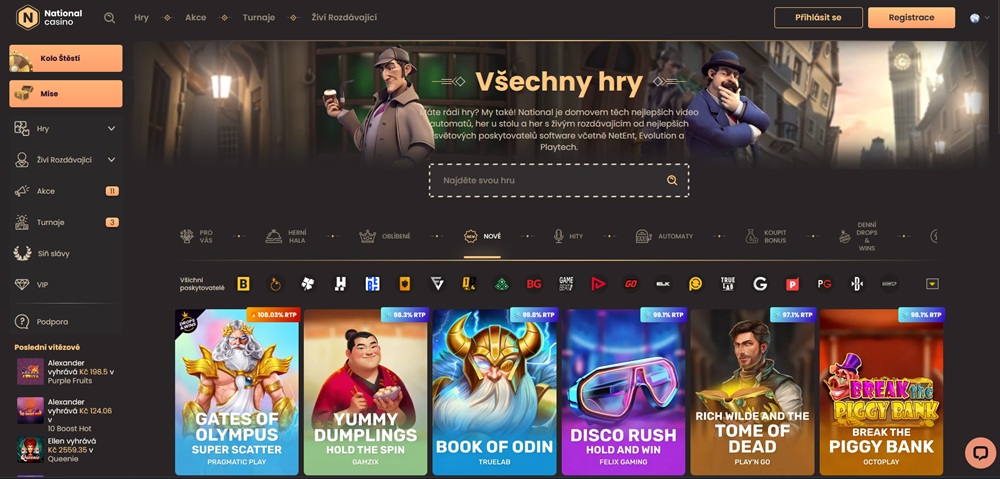The image size is (1000, 479).
Task: Click the triangular V-shaped provider icon
Action: [x=437, y=284]
